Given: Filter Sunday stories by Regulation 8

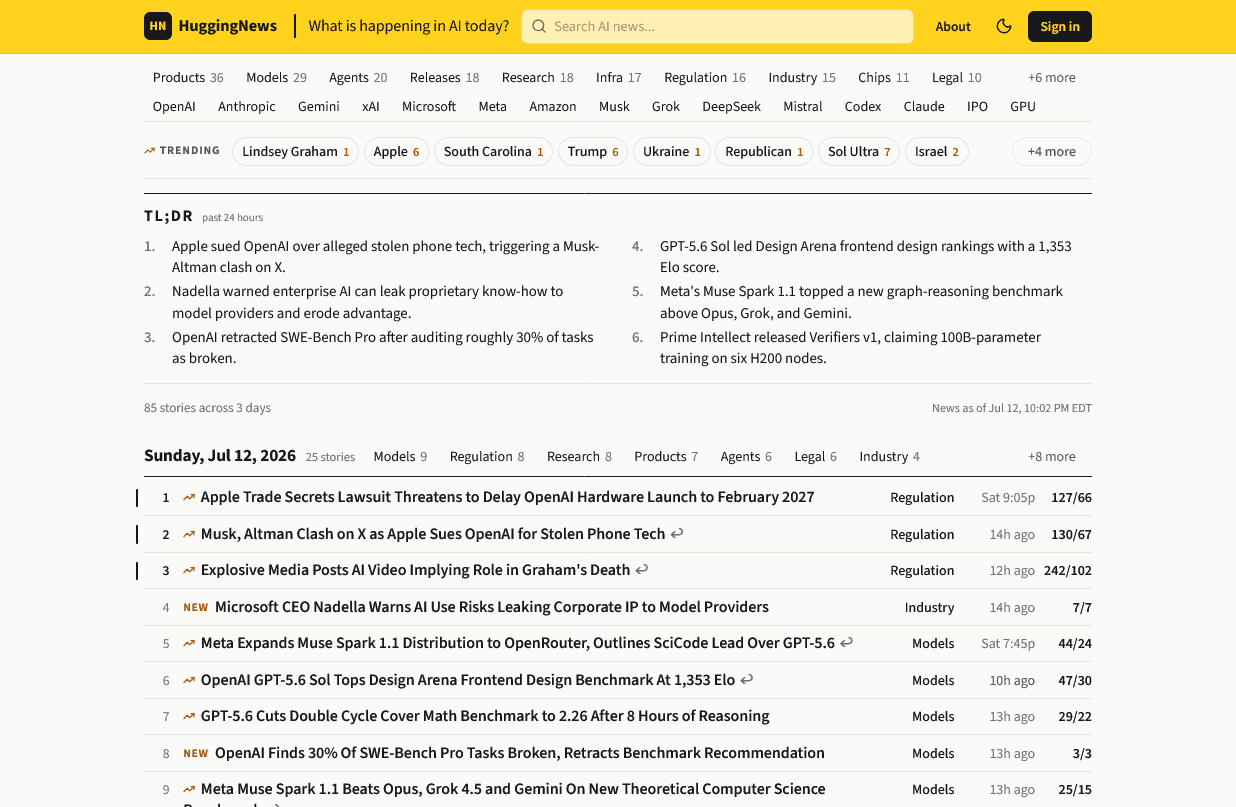Looking at the screenshot, I should (487, 456).
